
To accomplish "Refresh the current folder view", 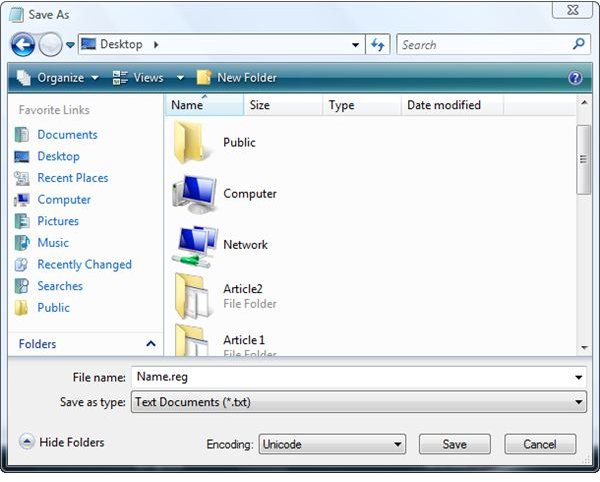I will 378,45.
